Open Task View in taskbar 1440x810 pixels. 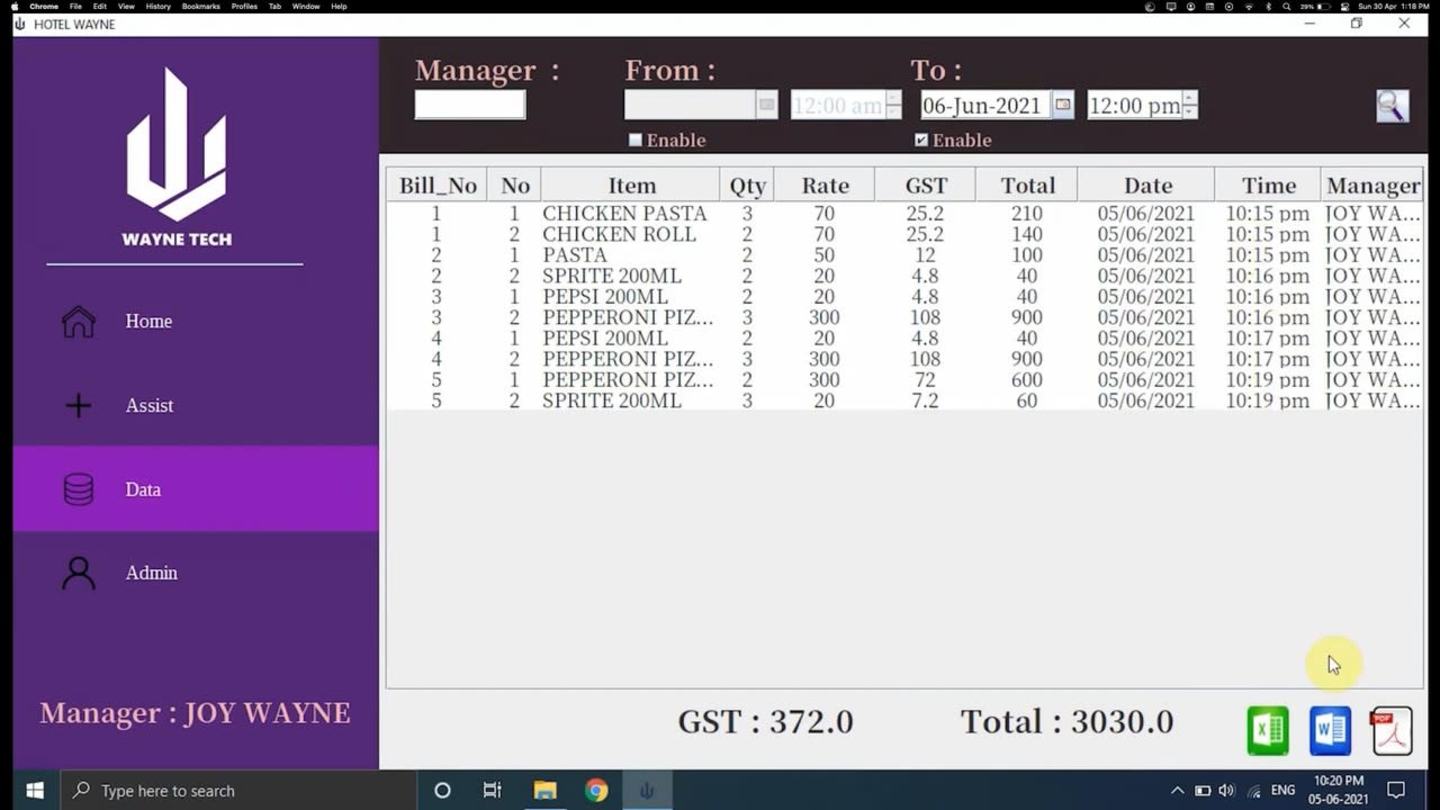click(492, 790)
